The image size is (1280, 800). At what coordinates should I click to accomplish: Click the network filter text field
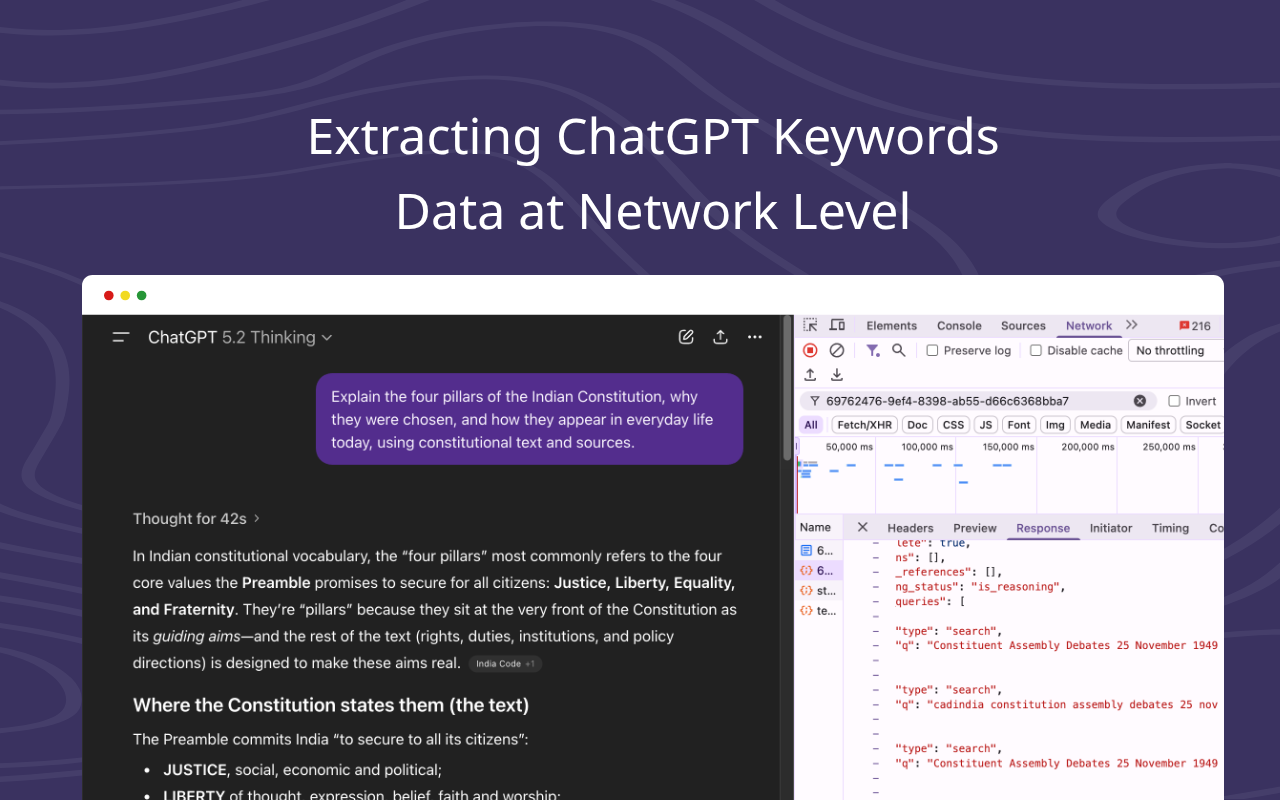point(977,401)
